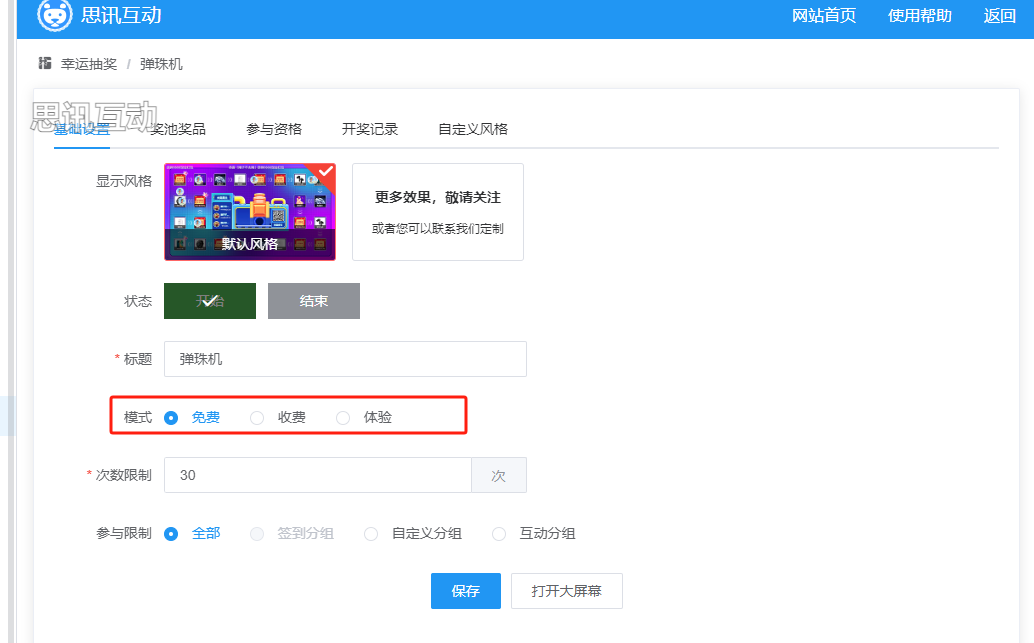1034x643 pixels.
Task: Set status to 开始
Action: tap(210, 301)
